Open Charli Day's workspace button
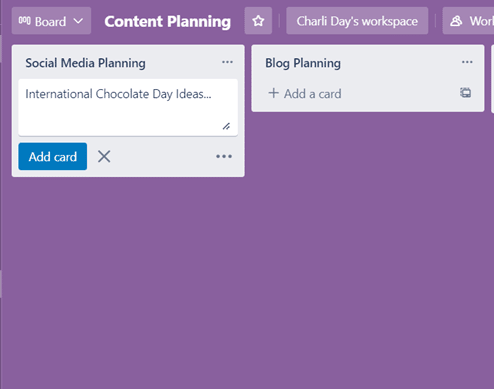 357,21
